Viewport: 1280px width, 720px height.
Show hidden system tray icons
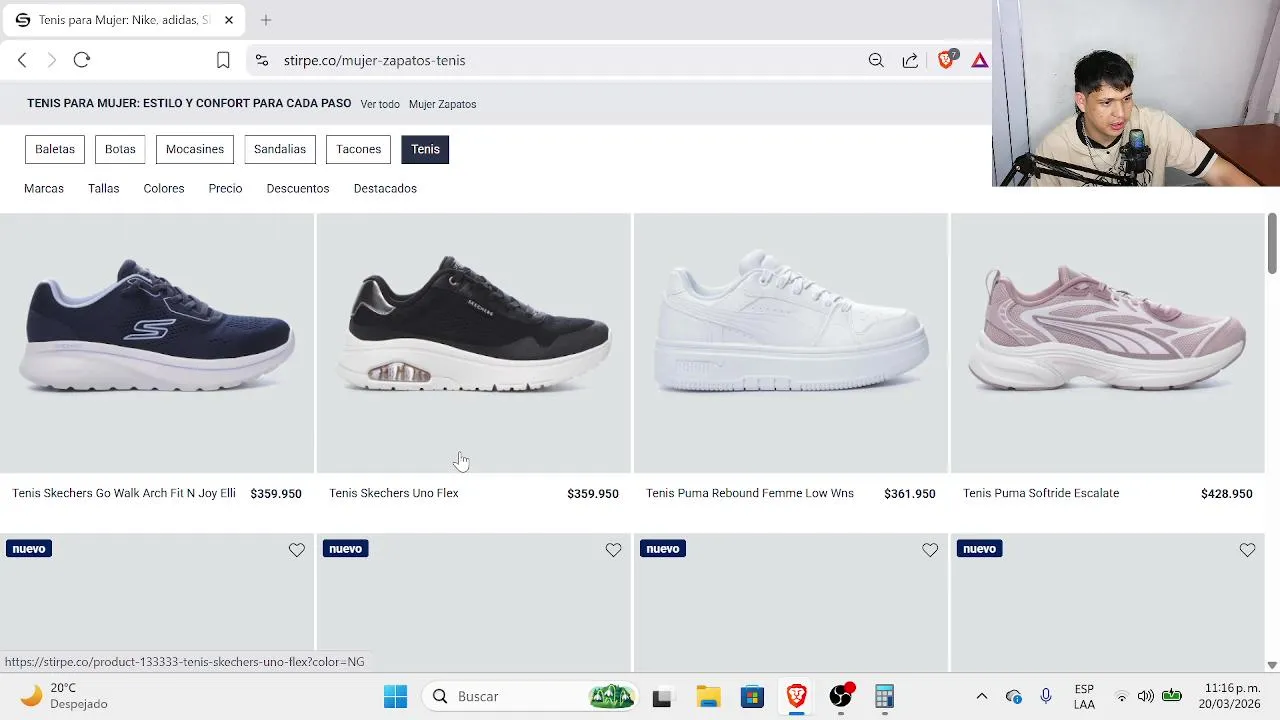(x=981, y=696)
